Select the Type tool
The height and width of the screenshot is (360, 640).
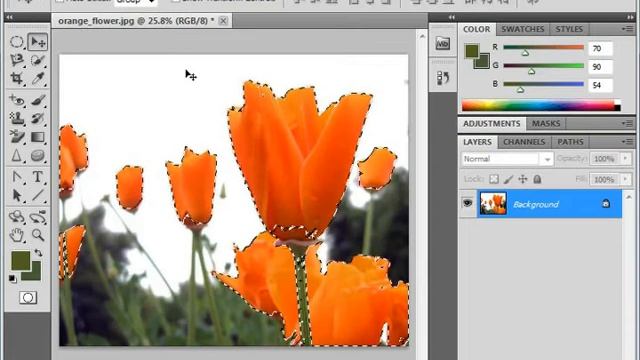[x=38, y=177]
